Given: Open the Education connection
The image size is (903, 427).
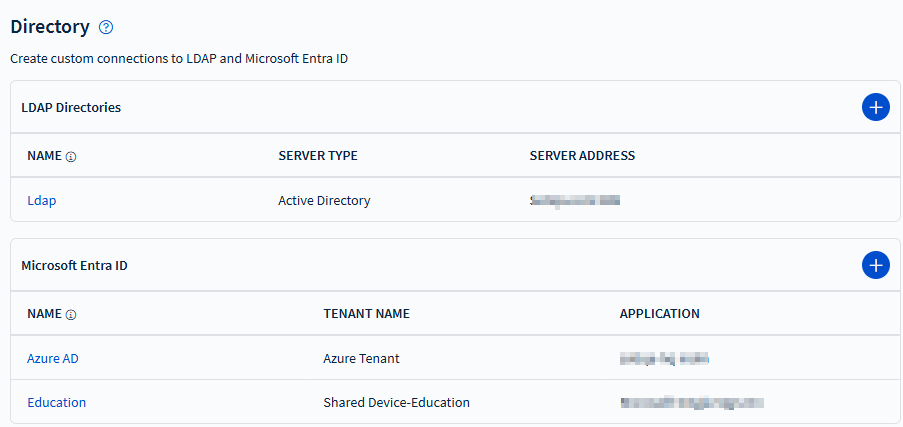Looking at the screenshot, I should coord(57,403).
